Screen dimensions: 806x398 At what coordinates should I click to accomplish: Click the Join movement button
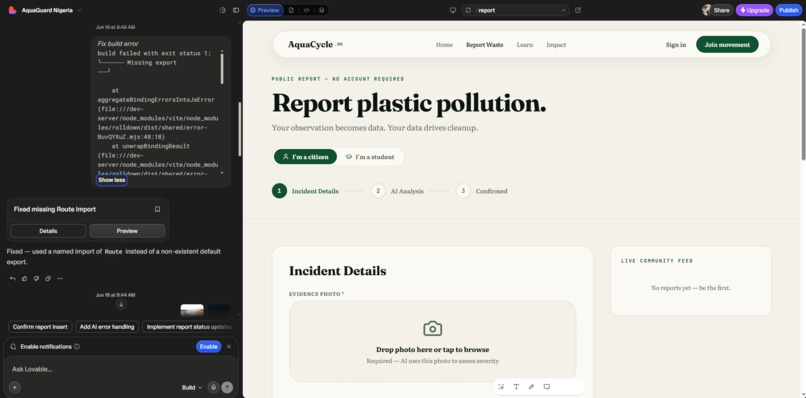pos(727,45)
